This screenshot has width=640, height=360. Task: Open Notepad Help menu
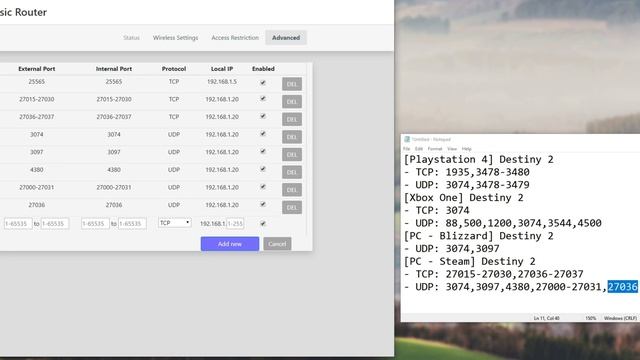[467, 149]
